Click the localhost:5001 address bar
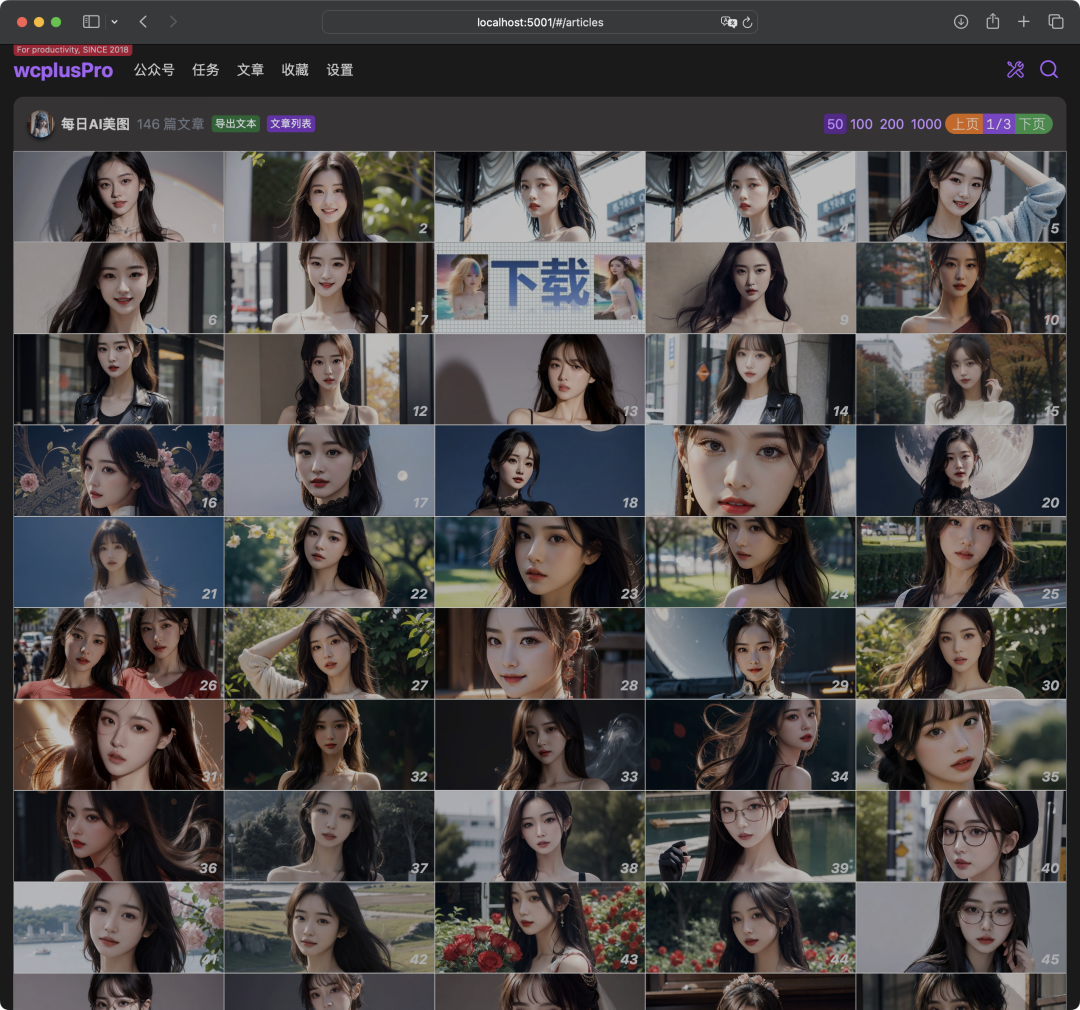Viewport: 1080px width, 1010px height. [540, 22]
